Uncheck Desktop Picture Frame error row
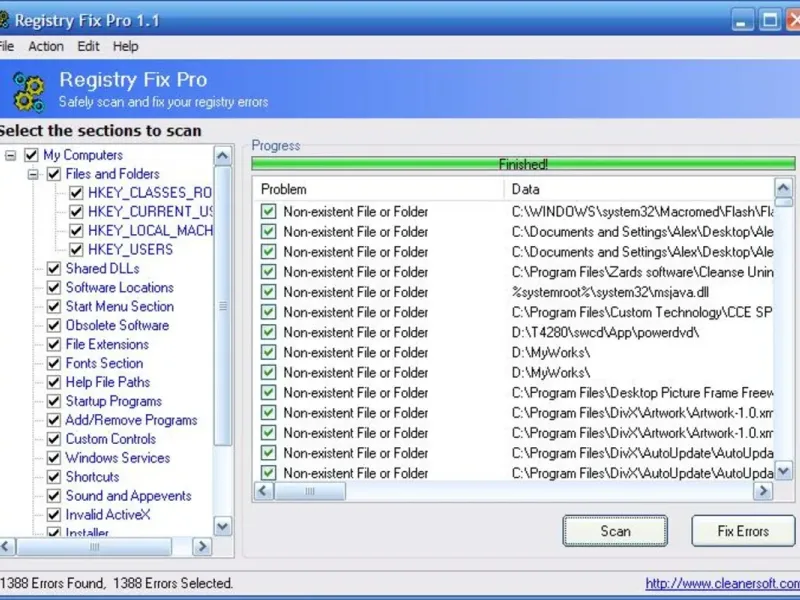800x600 pixels. 268,392
